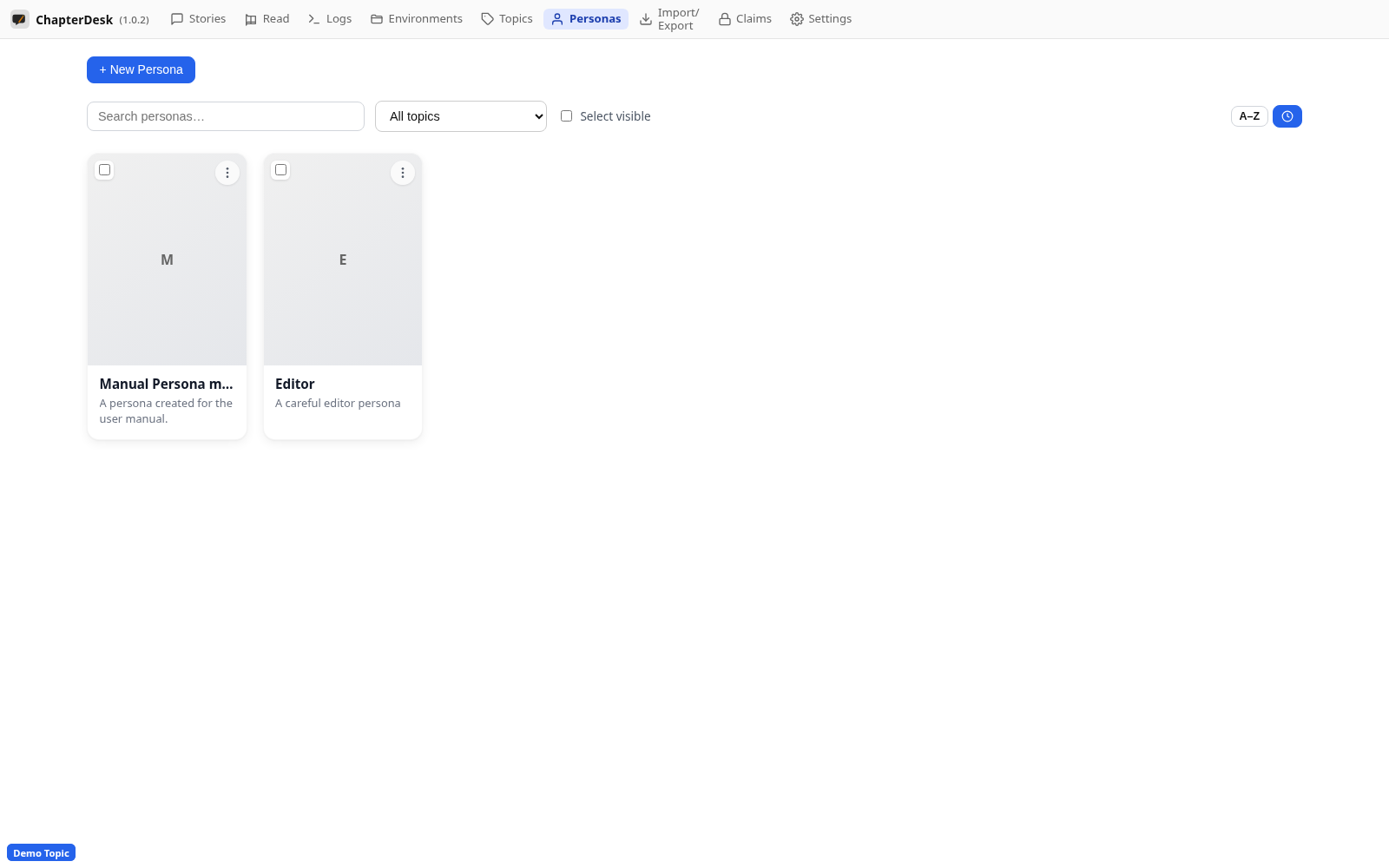1389x868 pixels.
Task: Sort personas by recent clock icon
Action: click(1287, 116)
